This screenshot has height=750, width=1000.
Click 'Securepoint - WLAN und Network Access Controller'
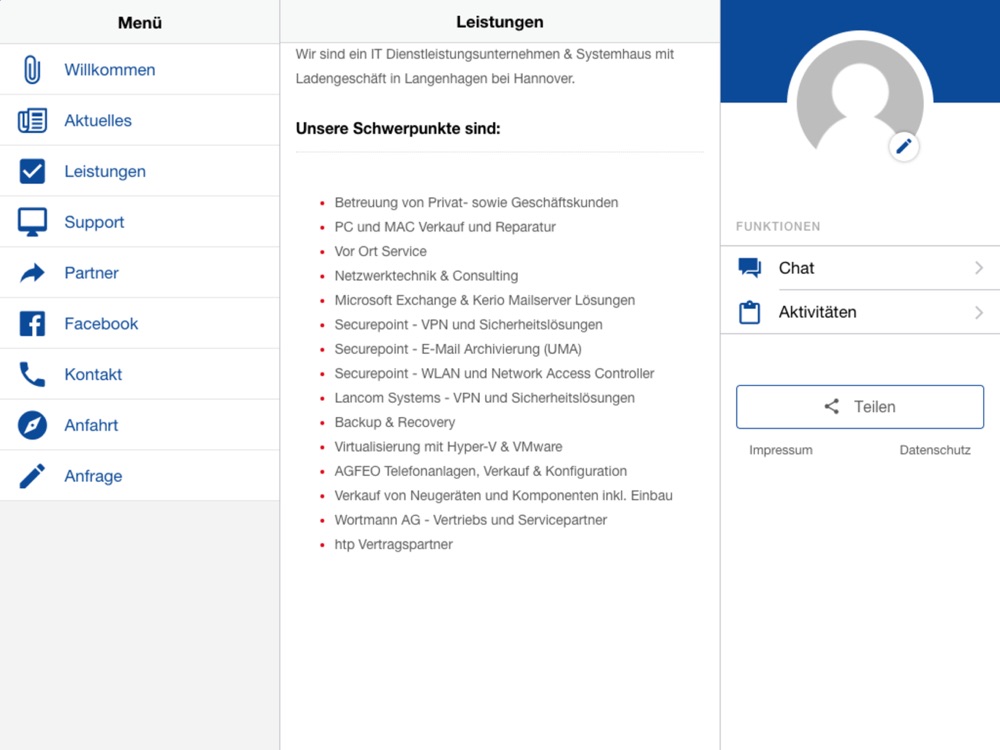tap(494, 374)
